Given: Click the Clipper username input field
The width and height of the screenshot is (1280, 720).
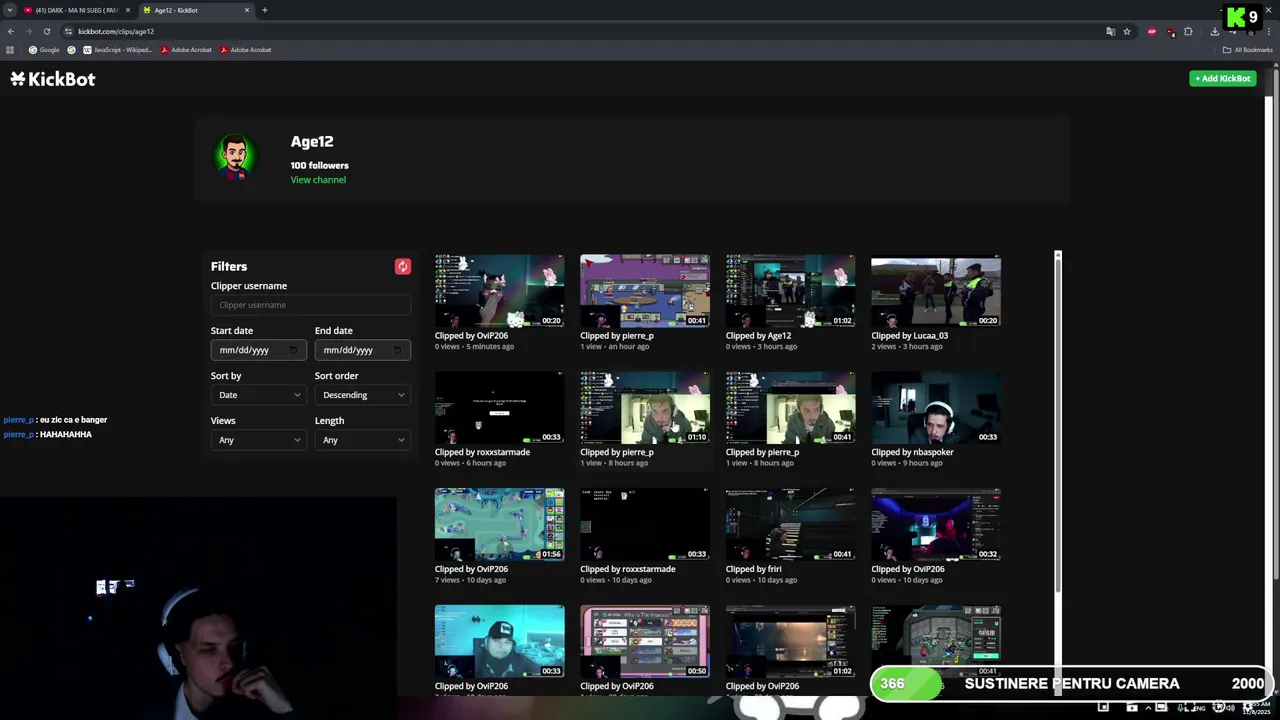Looking at the screenshot, I should pos(310,305).
